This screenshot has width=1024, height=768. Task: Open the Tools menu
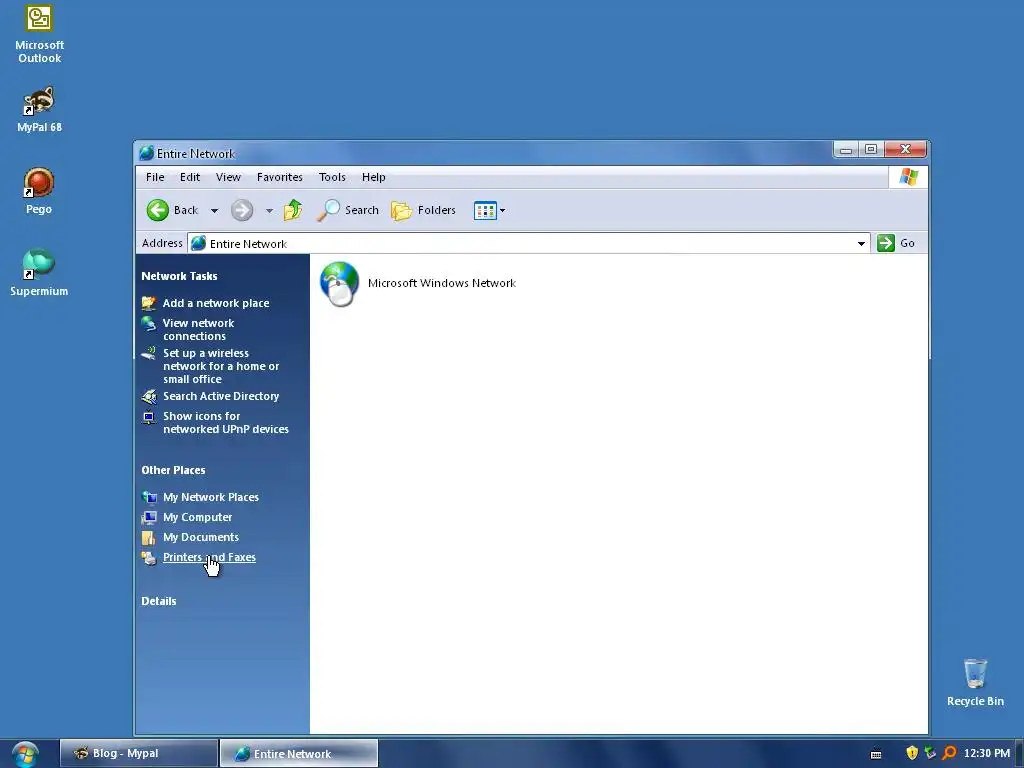pyautogui.click(x=332, y=177)
